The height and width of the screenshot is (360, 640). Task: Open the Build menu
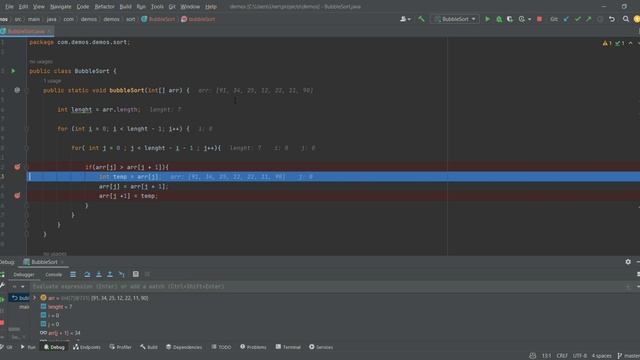pos(125,7)
